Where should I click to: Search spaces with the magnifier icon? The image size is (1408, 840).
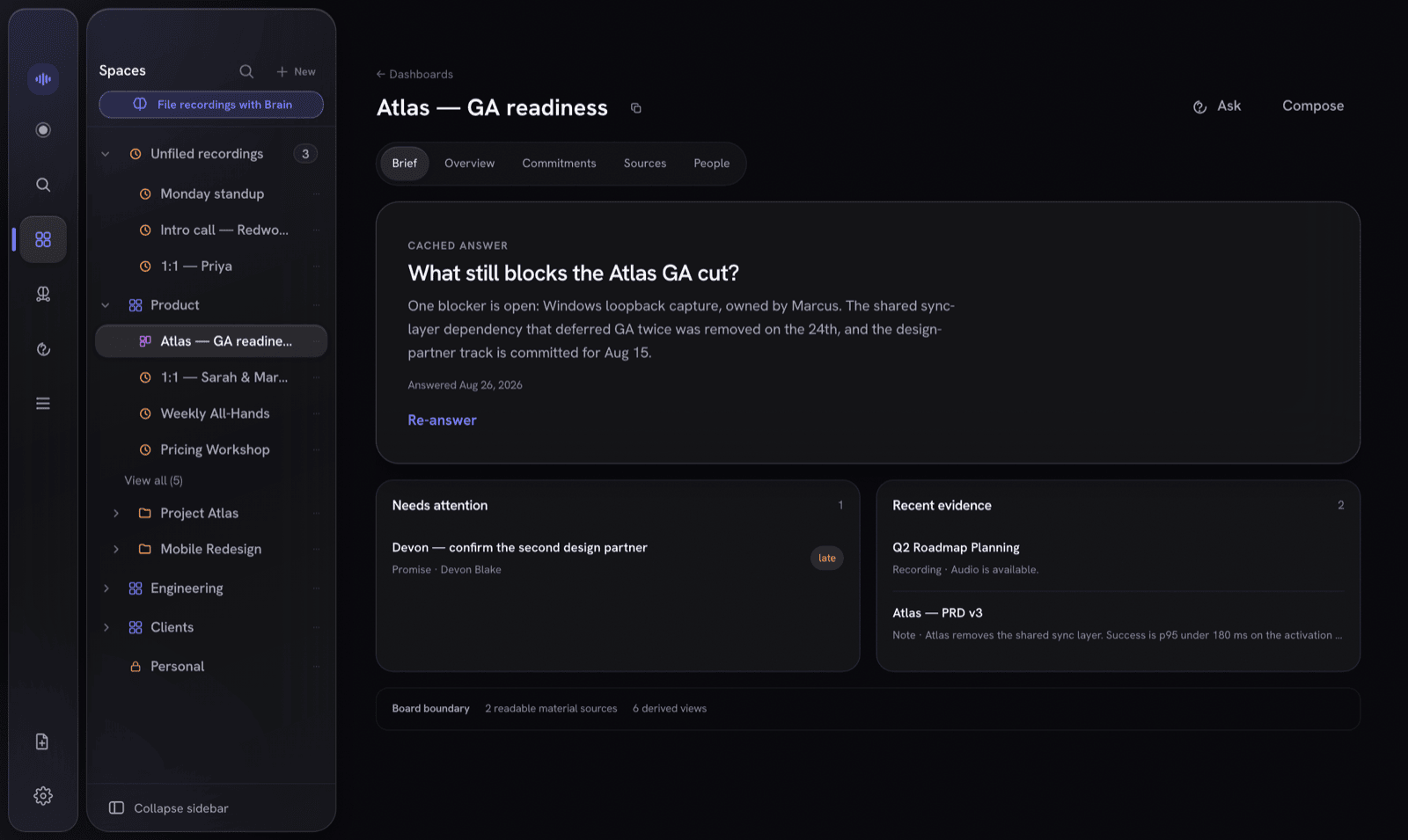coord(246,71)
